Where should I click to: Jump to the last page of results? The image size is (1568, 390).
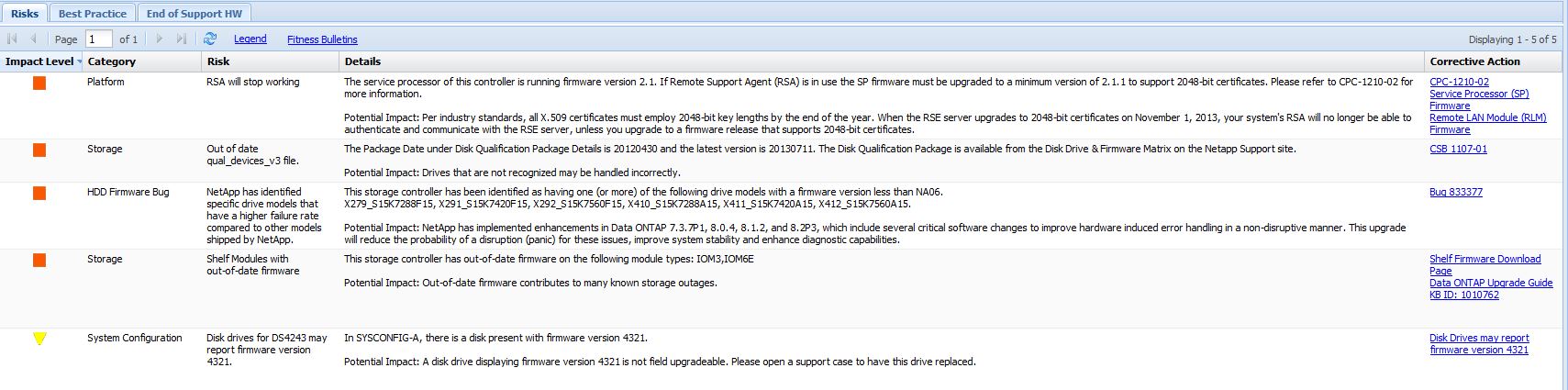[181, 39]
